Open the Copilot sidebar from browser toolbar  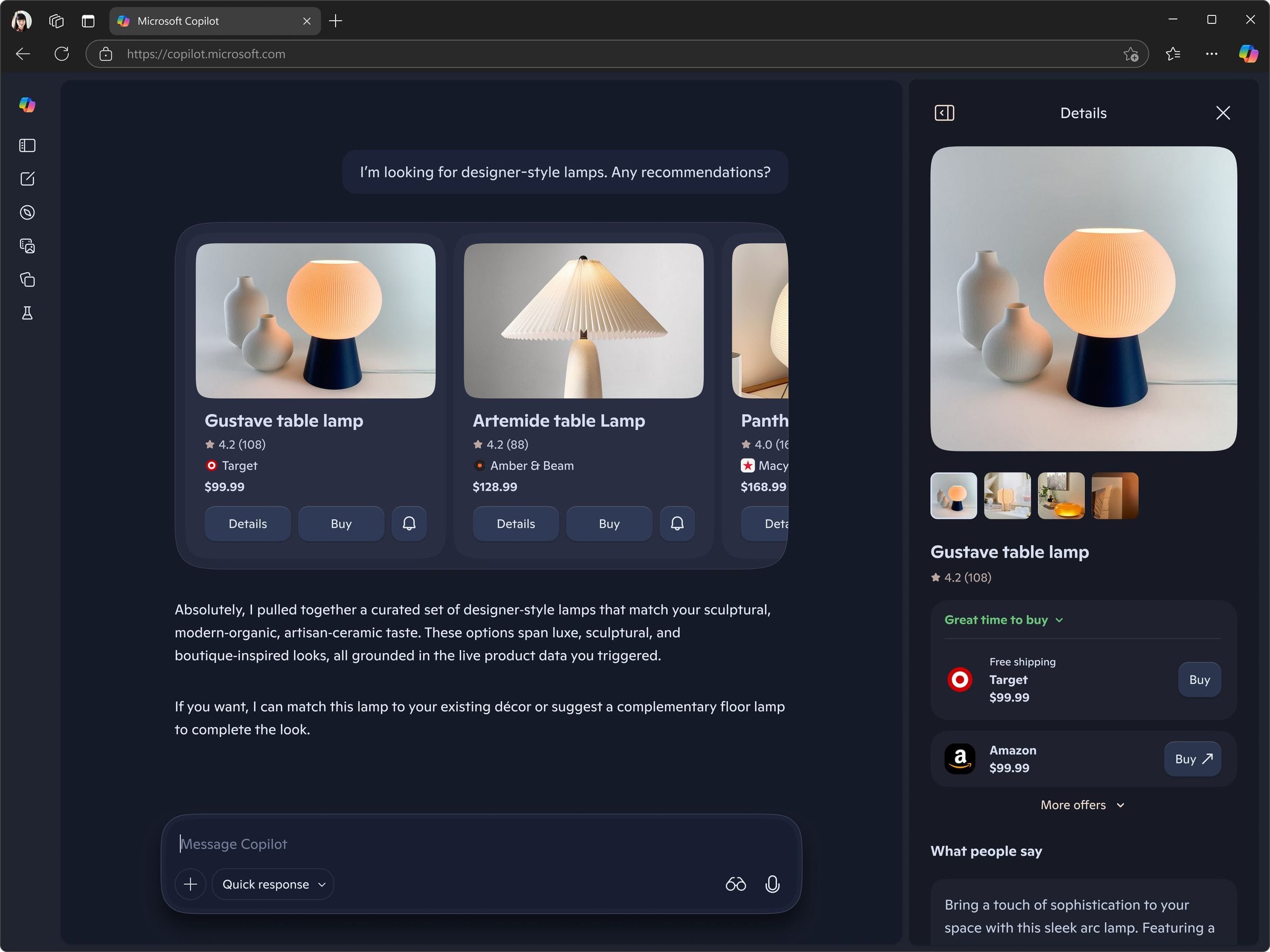click(x=1248, y=54)
